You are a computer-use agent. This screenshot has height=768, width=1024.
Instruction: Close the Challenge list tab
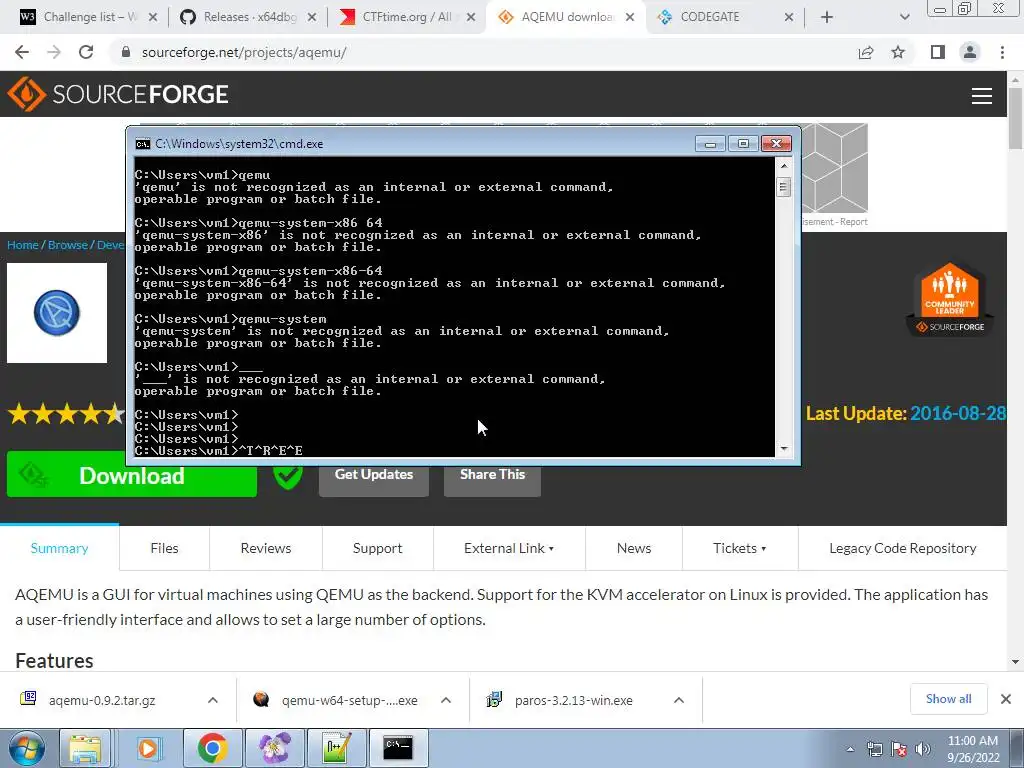click(153, 17)
